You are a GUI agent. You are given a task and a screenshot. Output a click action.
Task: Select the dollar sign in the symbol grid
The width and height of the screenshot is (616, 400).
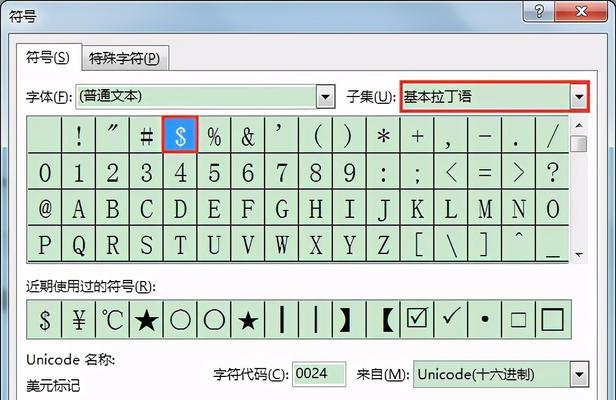[x=180, y=135]
